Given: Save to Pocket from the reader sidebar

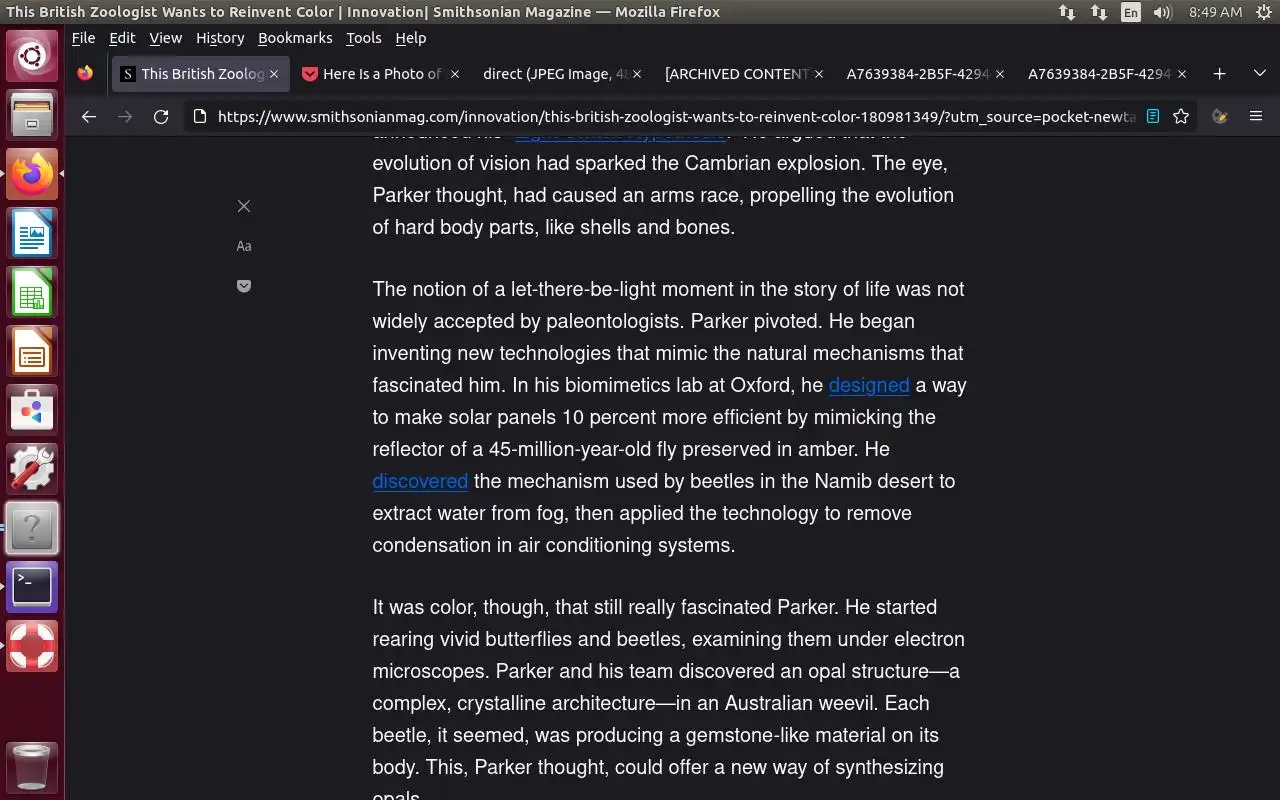Looking at the screenshot, I should pos(244,286).
